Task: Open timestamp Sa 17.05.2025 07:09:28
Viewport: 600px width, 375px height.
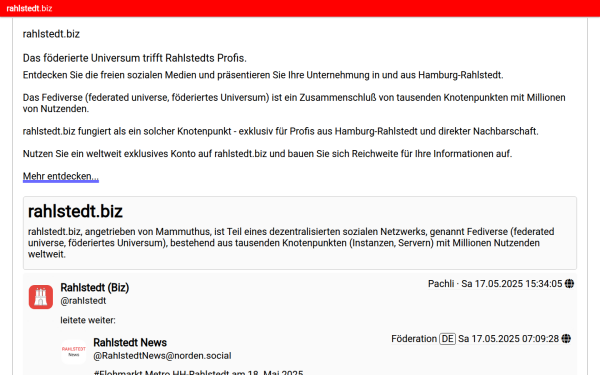Action: pyautogui.click(x=509, y=339)
